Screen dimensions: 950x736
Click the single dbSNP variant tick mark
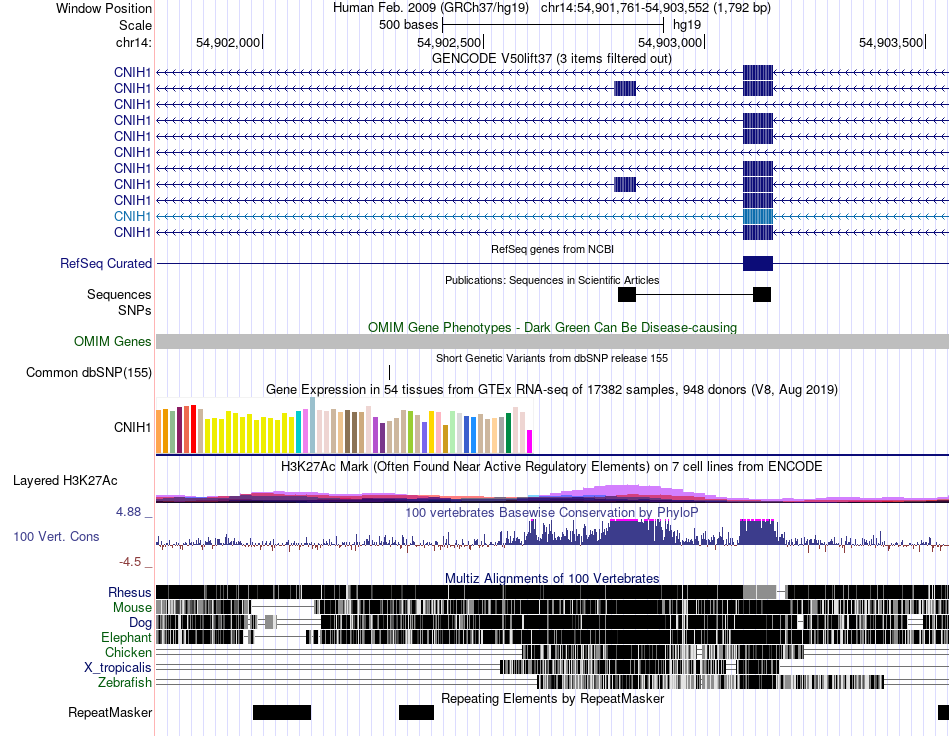390,373
